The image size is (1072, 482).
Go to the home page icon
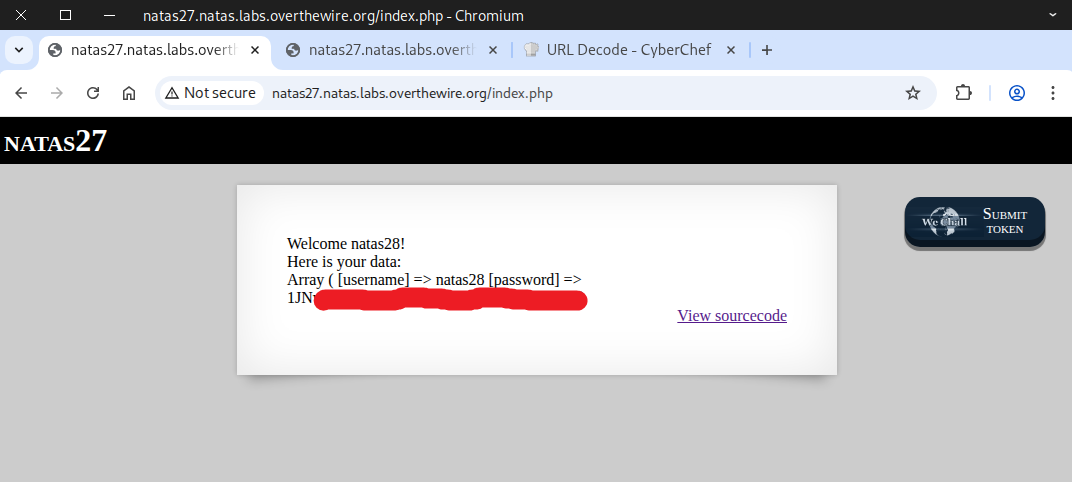click(129, 93)
